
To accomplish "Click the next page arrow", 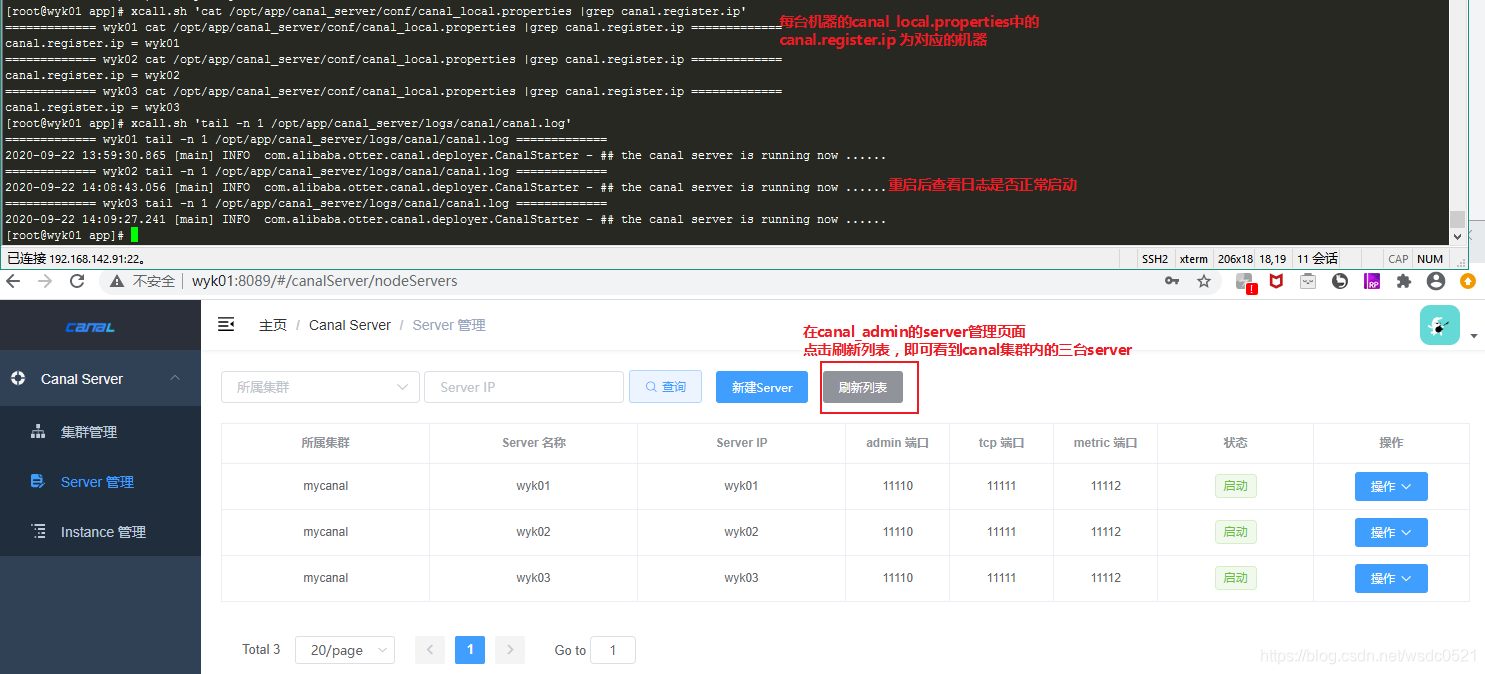I will tap(510, 650).
